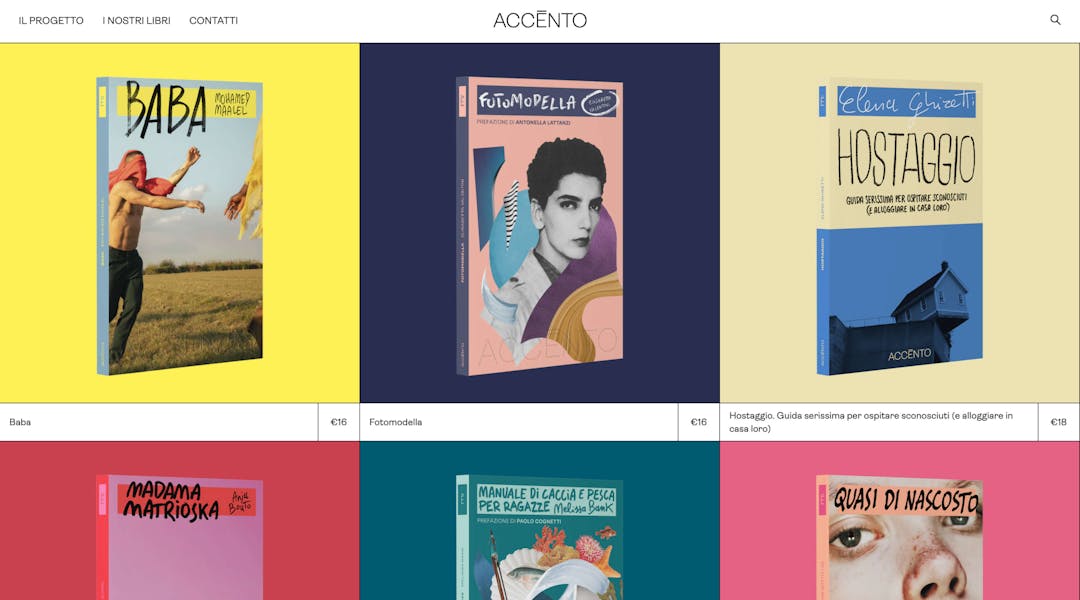The height and width of the screenshot is (600, 1080).
Task: Click the Fotomodella title link
Action: tap(395, 422)
